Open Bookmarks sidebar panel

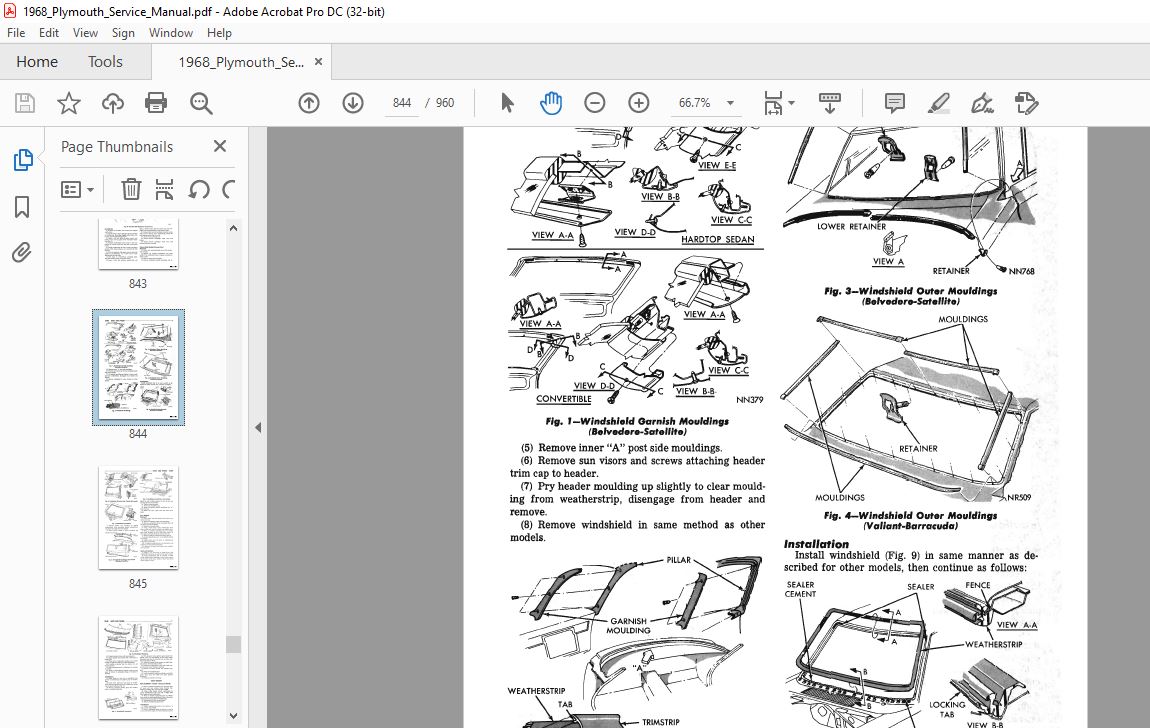(x=22, y=207)
